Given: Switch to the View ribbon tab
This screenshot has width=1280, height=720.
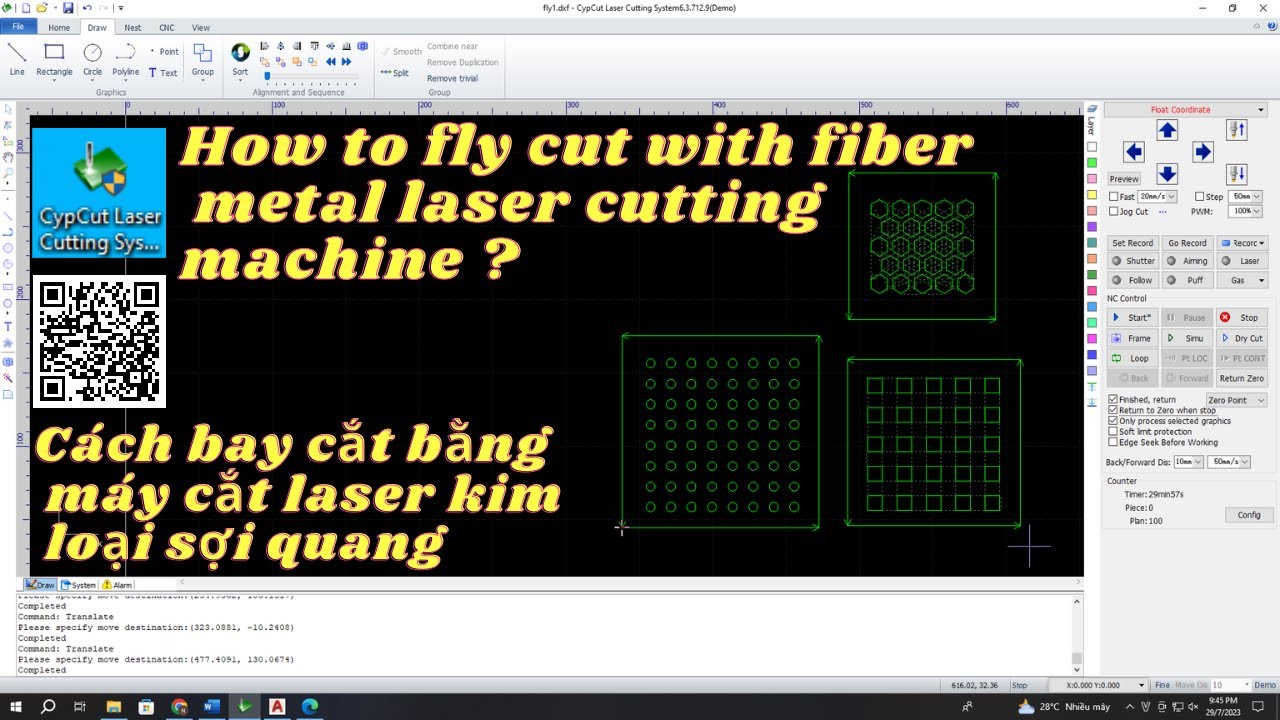Looking at the screenshot, I should 201,28.
